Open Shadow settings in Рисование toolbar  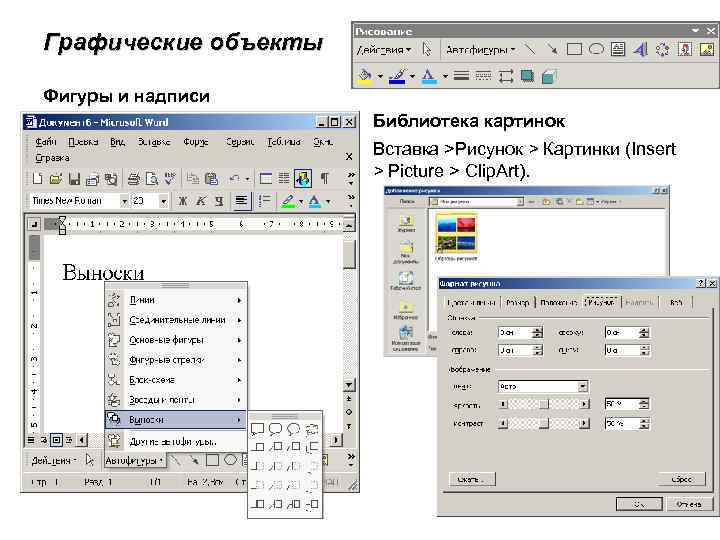(x=527, y=76)
